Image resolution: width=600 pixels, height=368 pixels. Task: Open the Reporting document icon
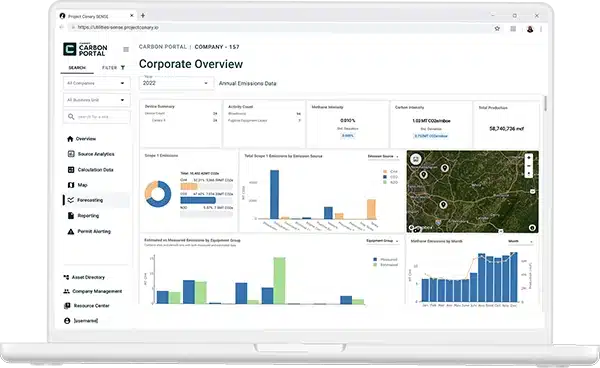(71, 216)
